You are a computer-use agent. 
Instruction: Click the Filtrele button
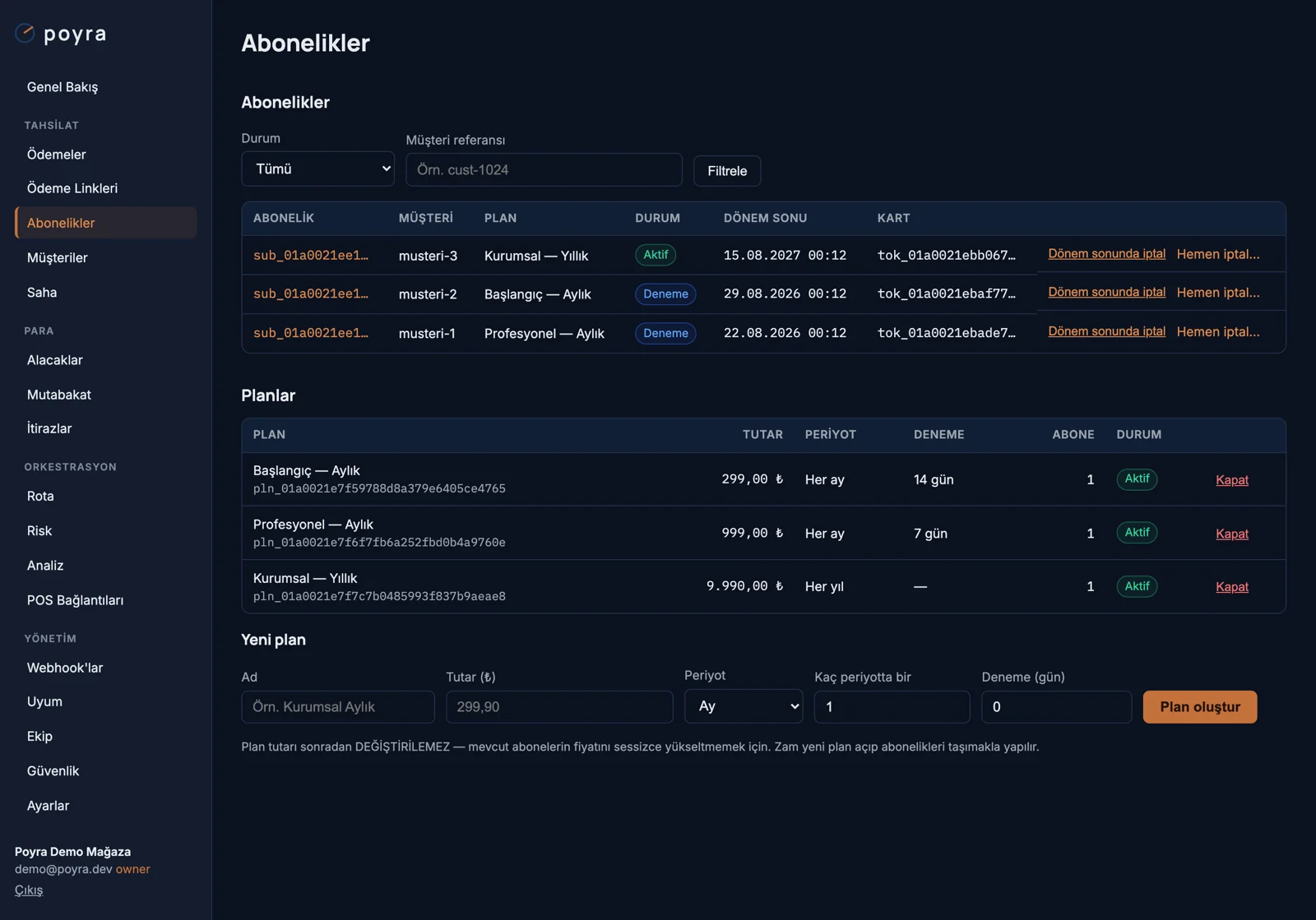pos(727,171)
